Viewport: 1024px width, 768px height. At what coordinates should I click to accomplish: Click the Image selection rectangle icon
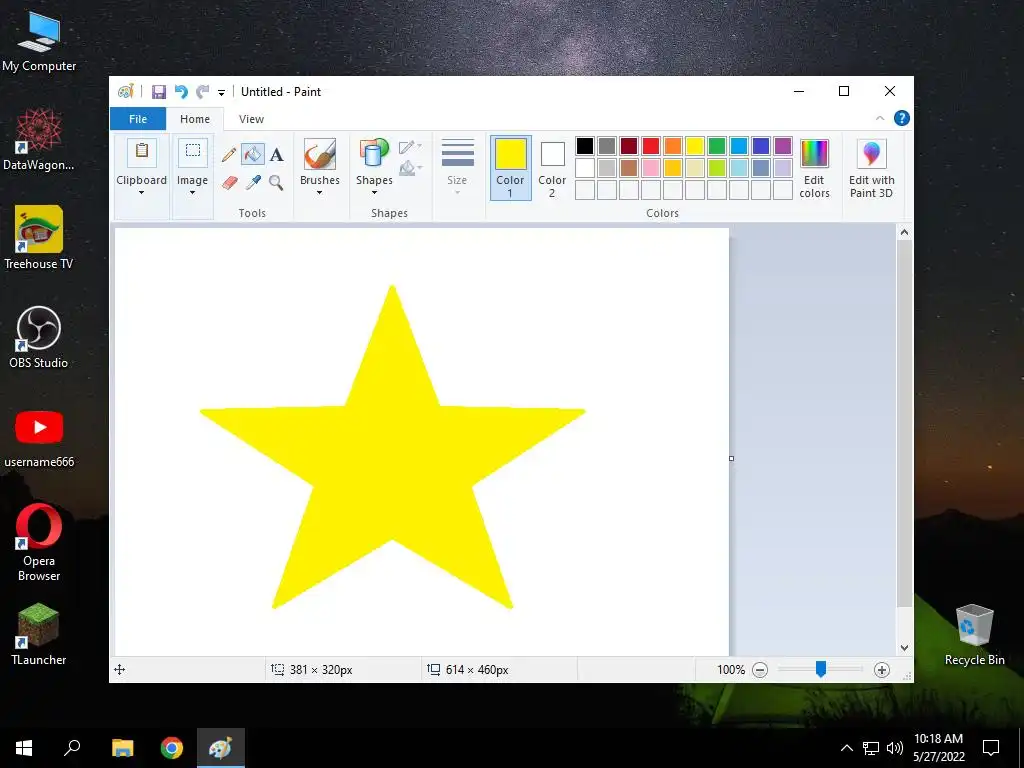(x=193, y=152)
